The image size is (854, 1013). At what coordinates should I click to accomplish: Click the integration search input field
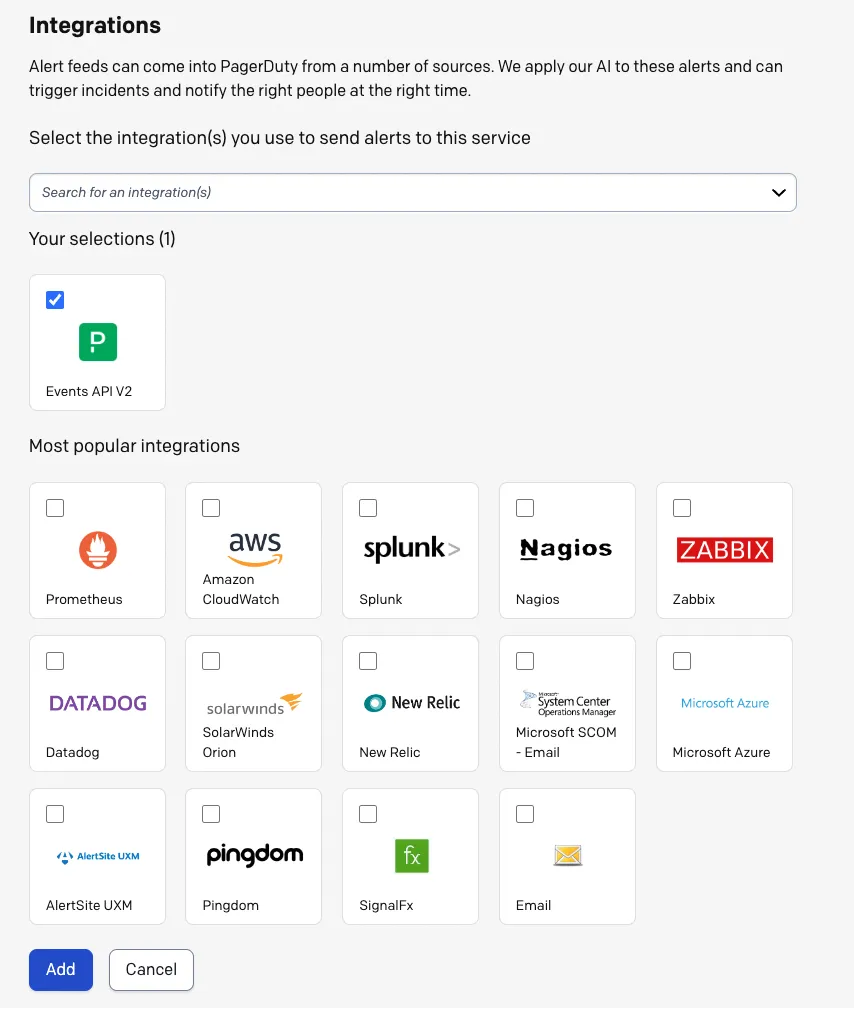300,192
